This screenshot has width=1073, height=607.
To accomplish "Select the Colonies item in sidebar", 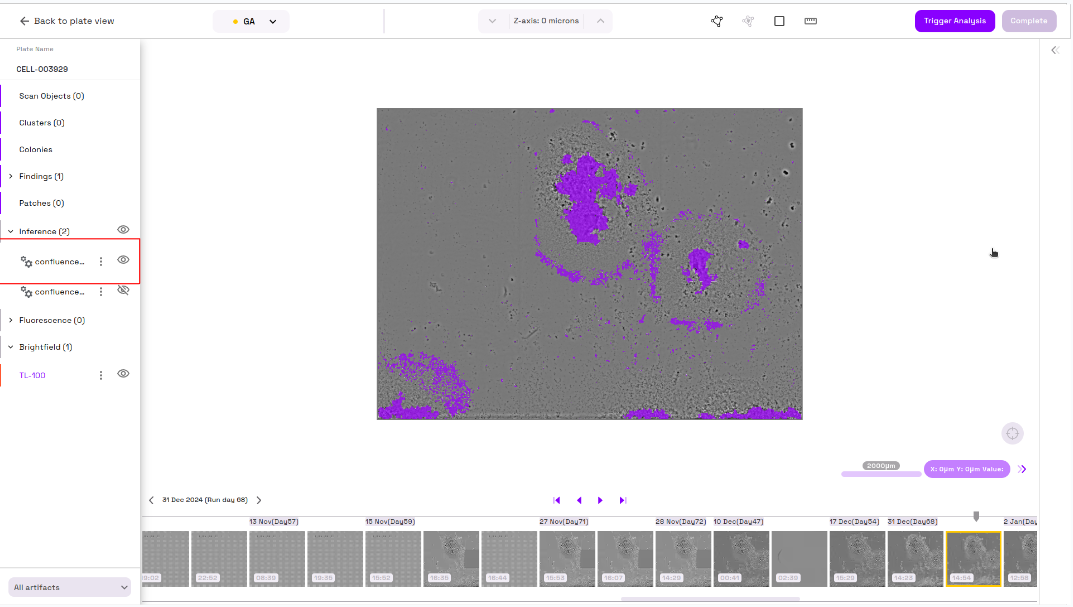I will tap(36, 149).
